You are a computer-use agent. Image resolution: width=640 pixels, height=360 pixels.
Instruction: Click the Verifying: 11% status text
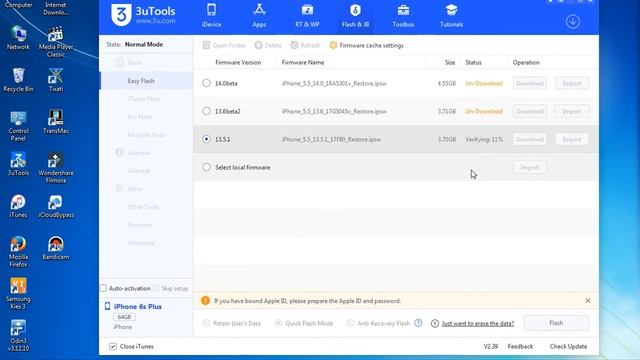pyautogui.click(x=484, y=139)
